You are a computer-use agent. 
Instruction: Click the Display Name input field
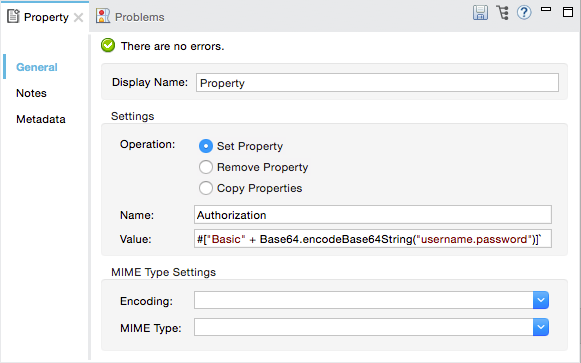[x=377, y=83]
